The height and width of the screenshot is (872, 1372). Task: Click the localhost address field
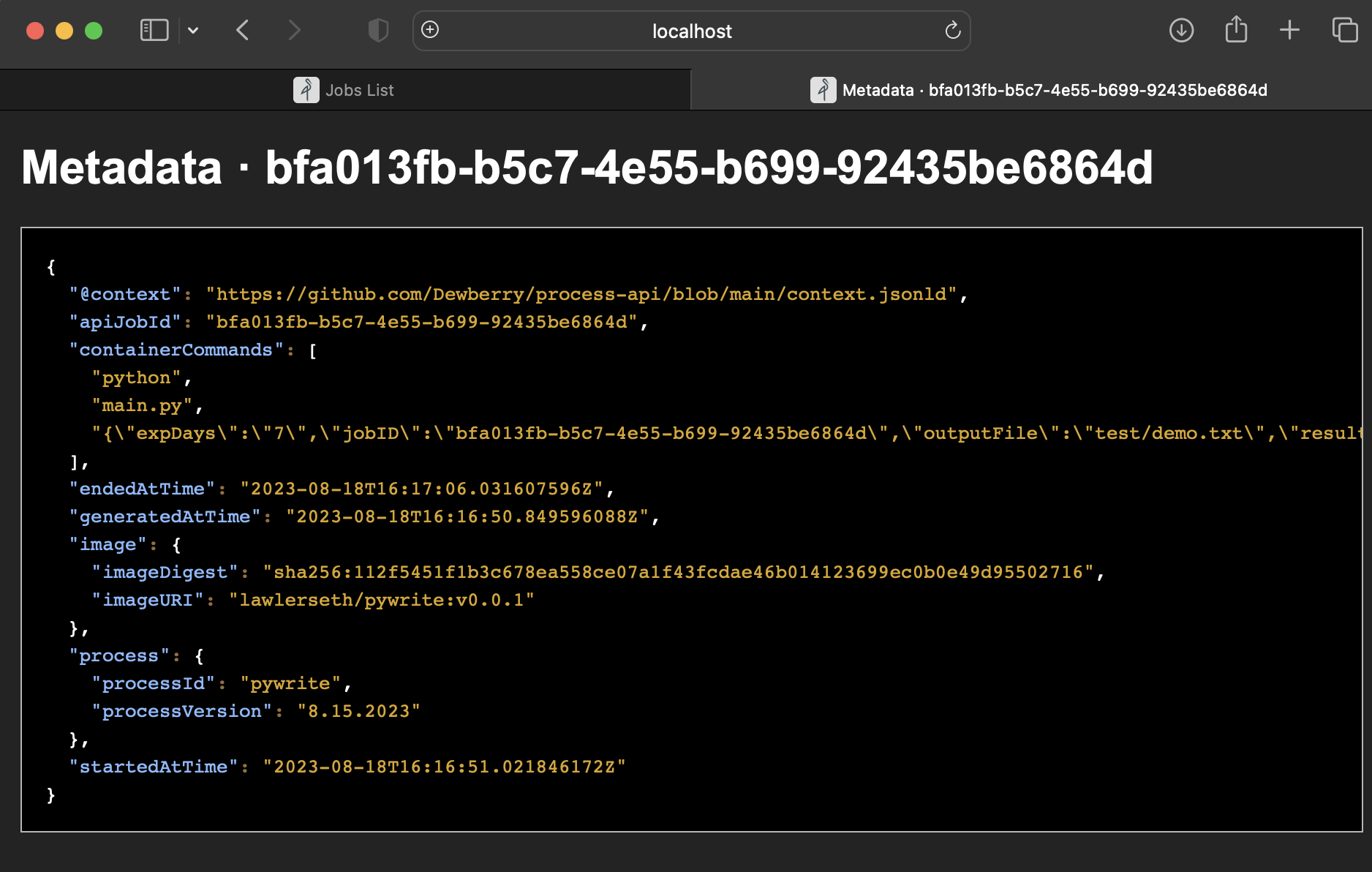(x=692, y=31)
